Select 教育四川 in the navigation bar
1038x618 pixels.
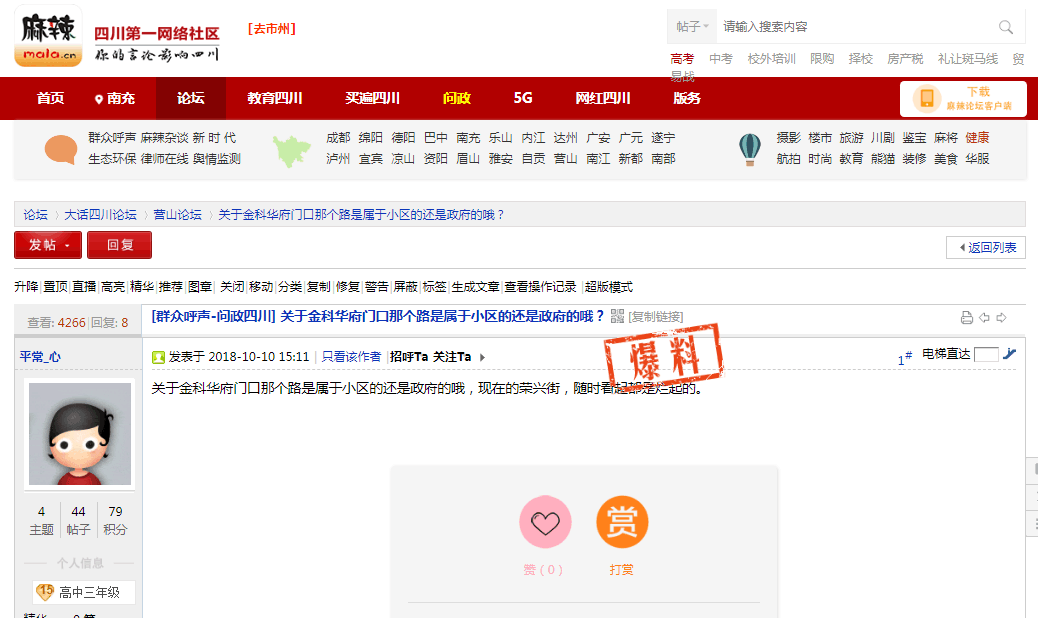[x=275, y=98]
